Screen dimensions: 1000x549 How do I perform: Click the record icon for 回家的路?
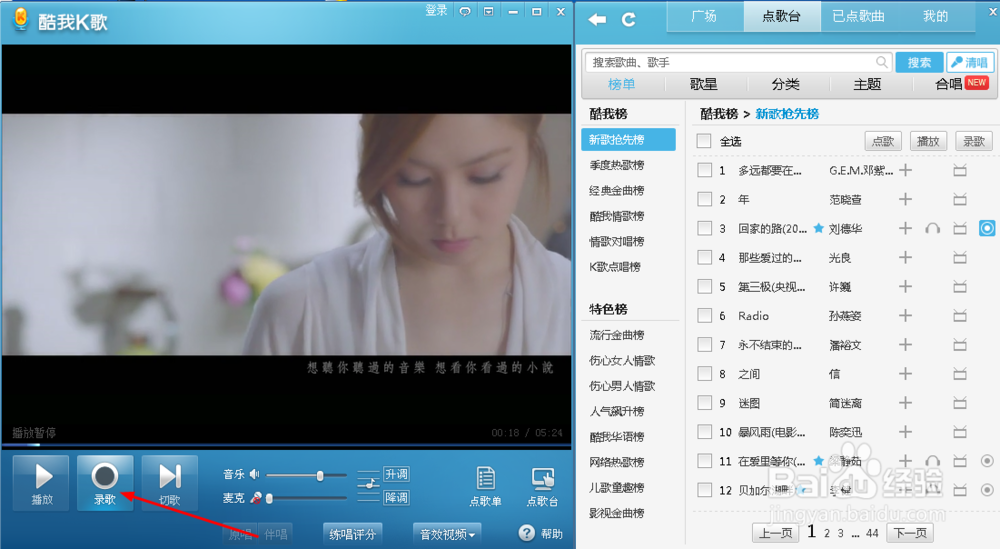pos(987,228)
